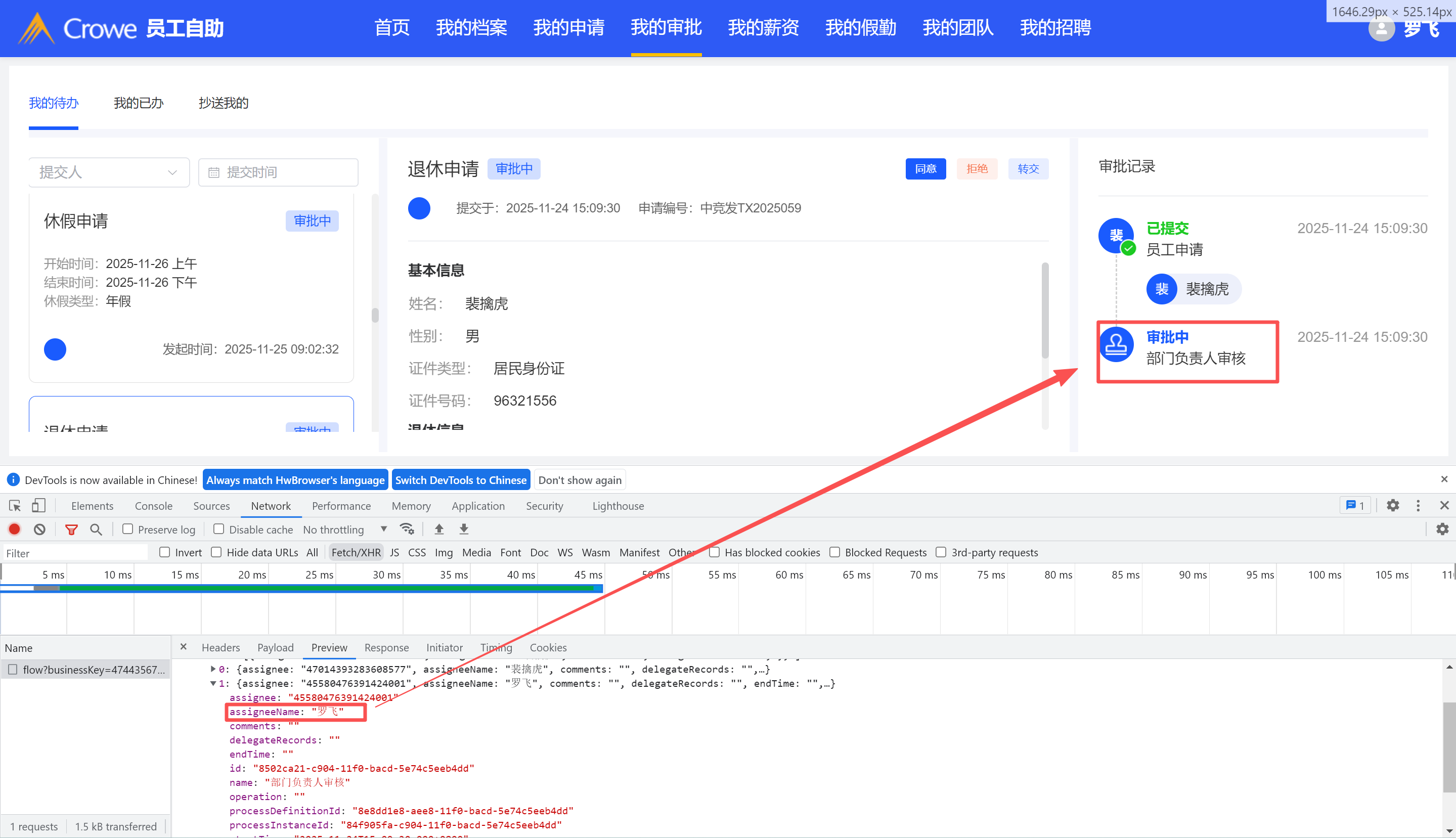Open DevTools settings gear icon
This screenshot has width=1456, height=838.
click(x=1393, y=505)
